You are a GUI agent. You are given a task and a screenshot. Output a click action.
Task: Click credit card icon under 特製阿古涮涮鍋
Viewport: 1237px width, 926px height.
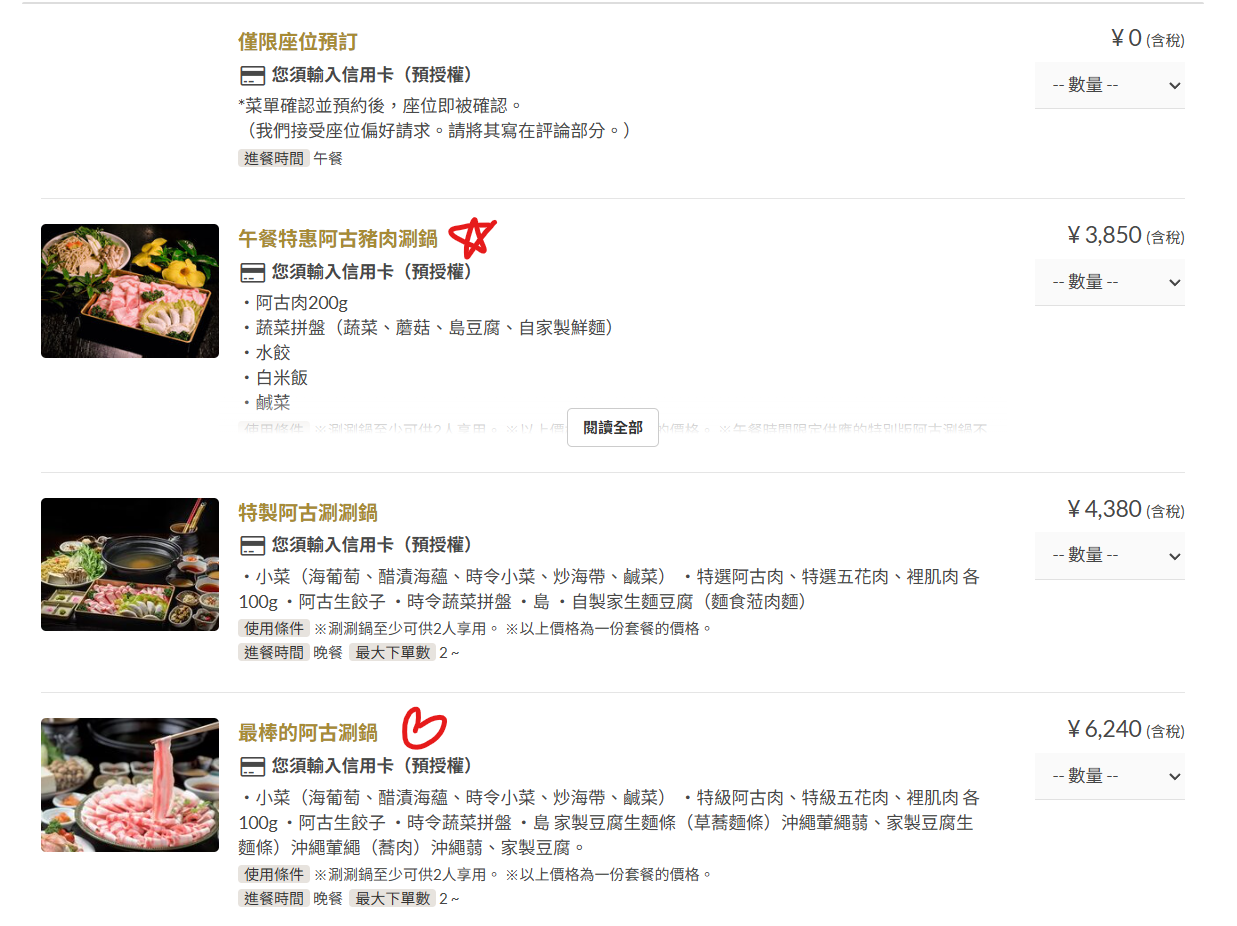pos(253,545)
